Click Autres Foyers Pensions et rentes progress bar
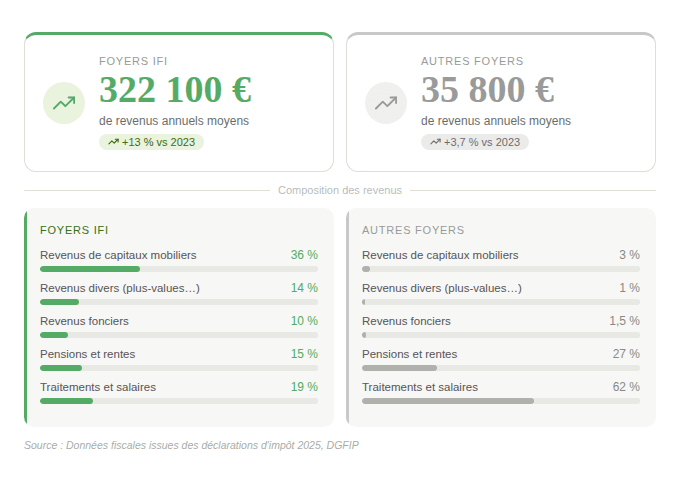Image resolution: width=680 pixels, height=485 pixels. point(501,368)
